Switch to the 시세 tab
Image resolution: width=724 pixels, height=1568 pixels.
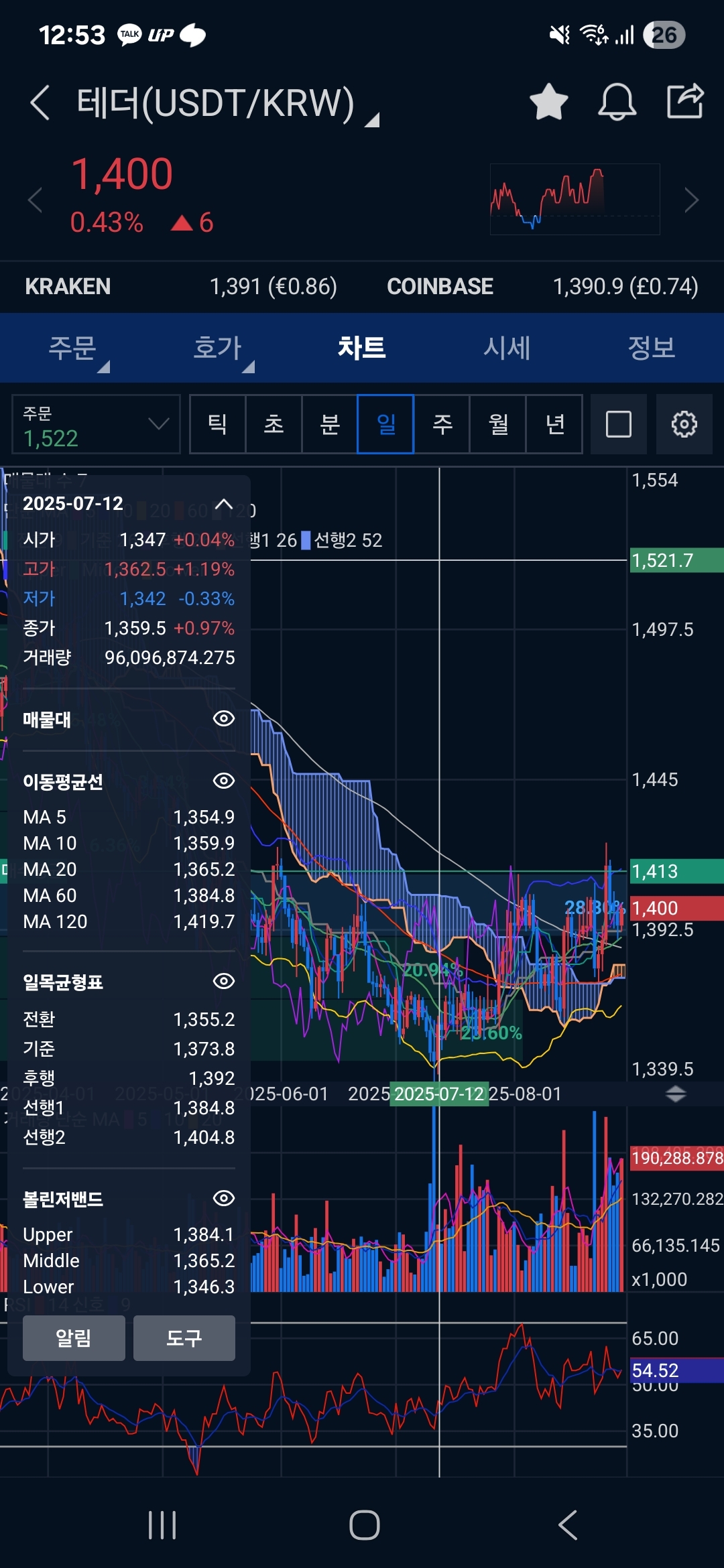(x=507, y=348)
